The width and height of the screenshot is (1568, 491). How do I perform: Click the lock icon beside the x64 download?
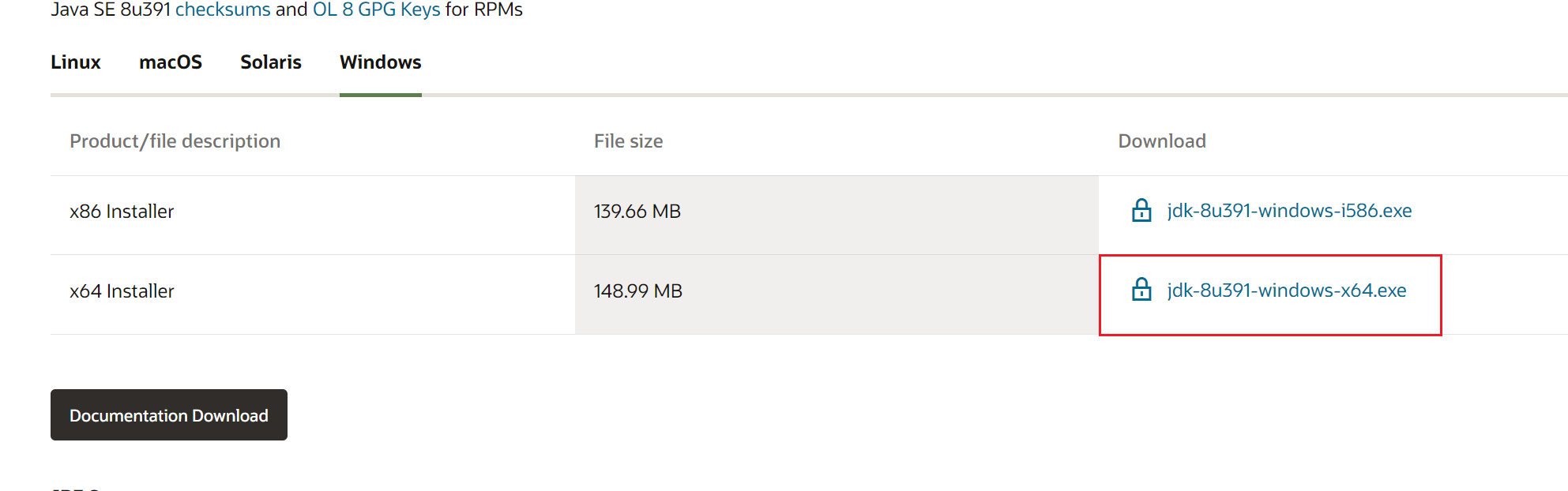[1141, 290]
